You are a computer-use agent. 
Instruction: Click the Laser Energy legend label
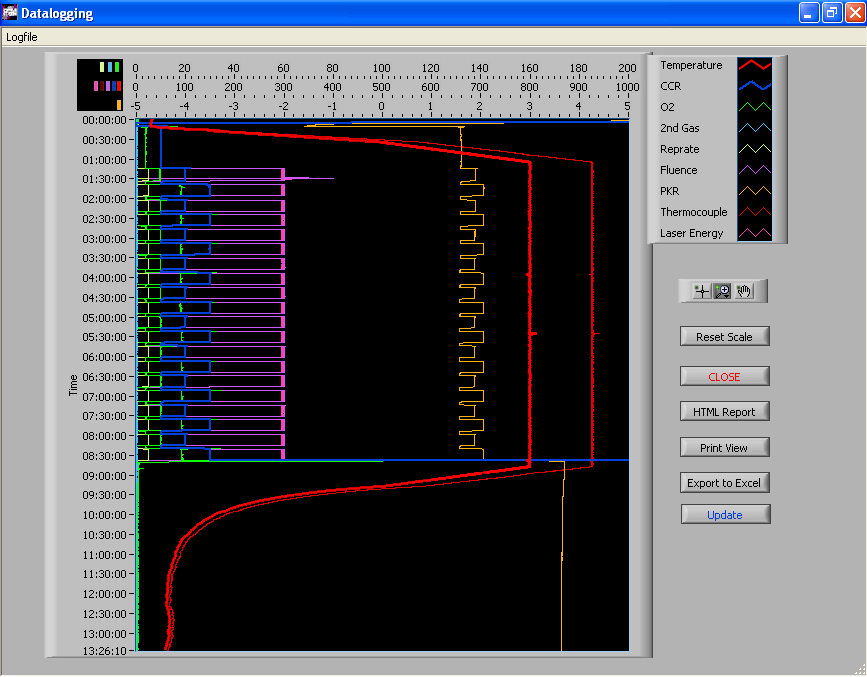click(x=691, y=233)
